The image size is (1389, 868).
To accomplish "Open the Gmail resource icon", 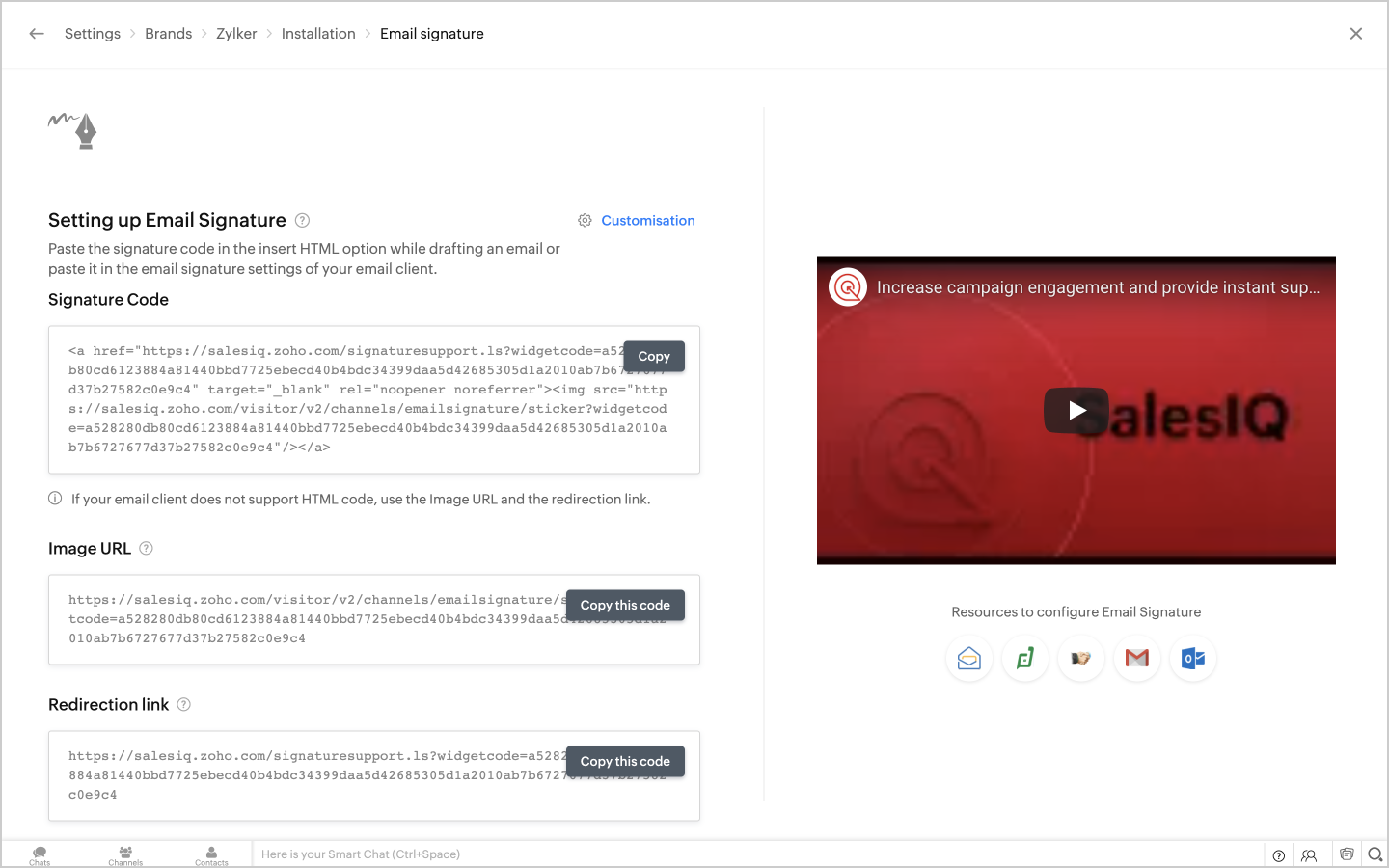I will coord(1137,659).
